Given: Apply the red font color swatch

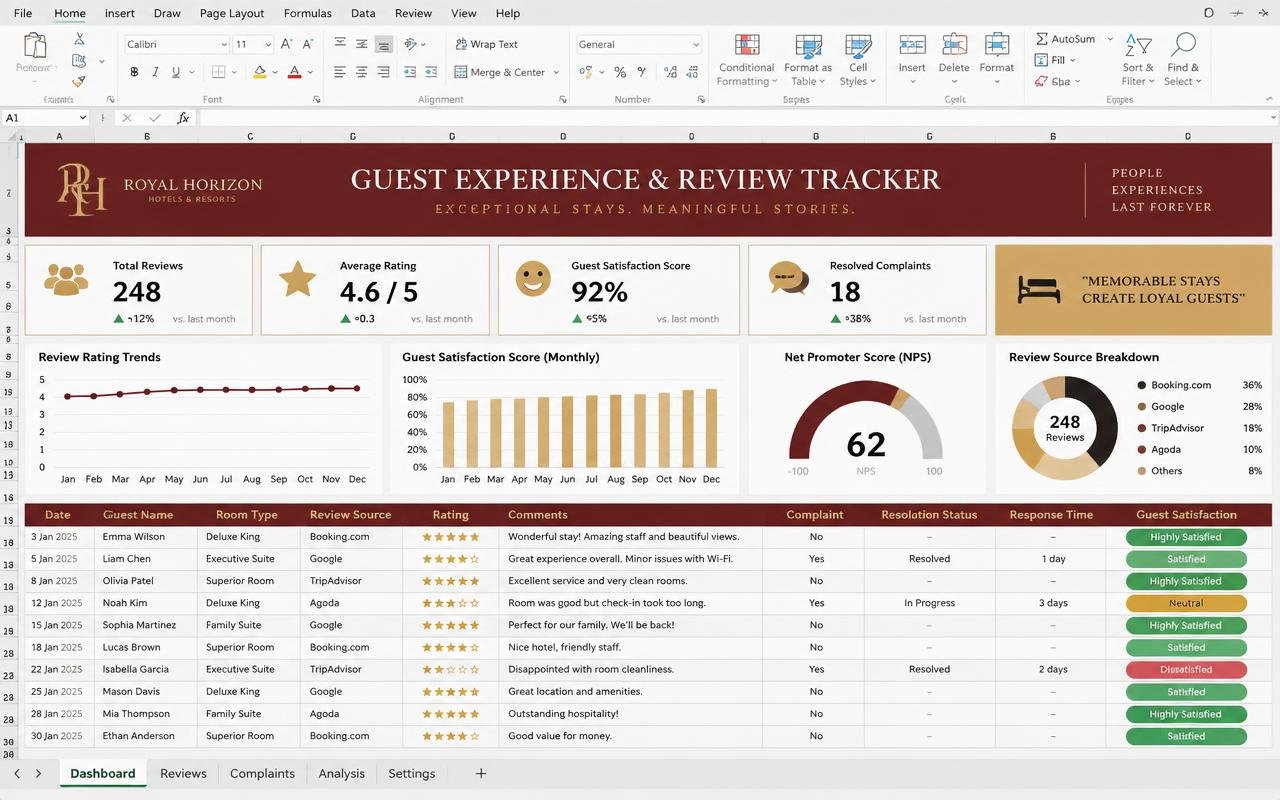Looking at the screenshot, I should coord(294,72).
